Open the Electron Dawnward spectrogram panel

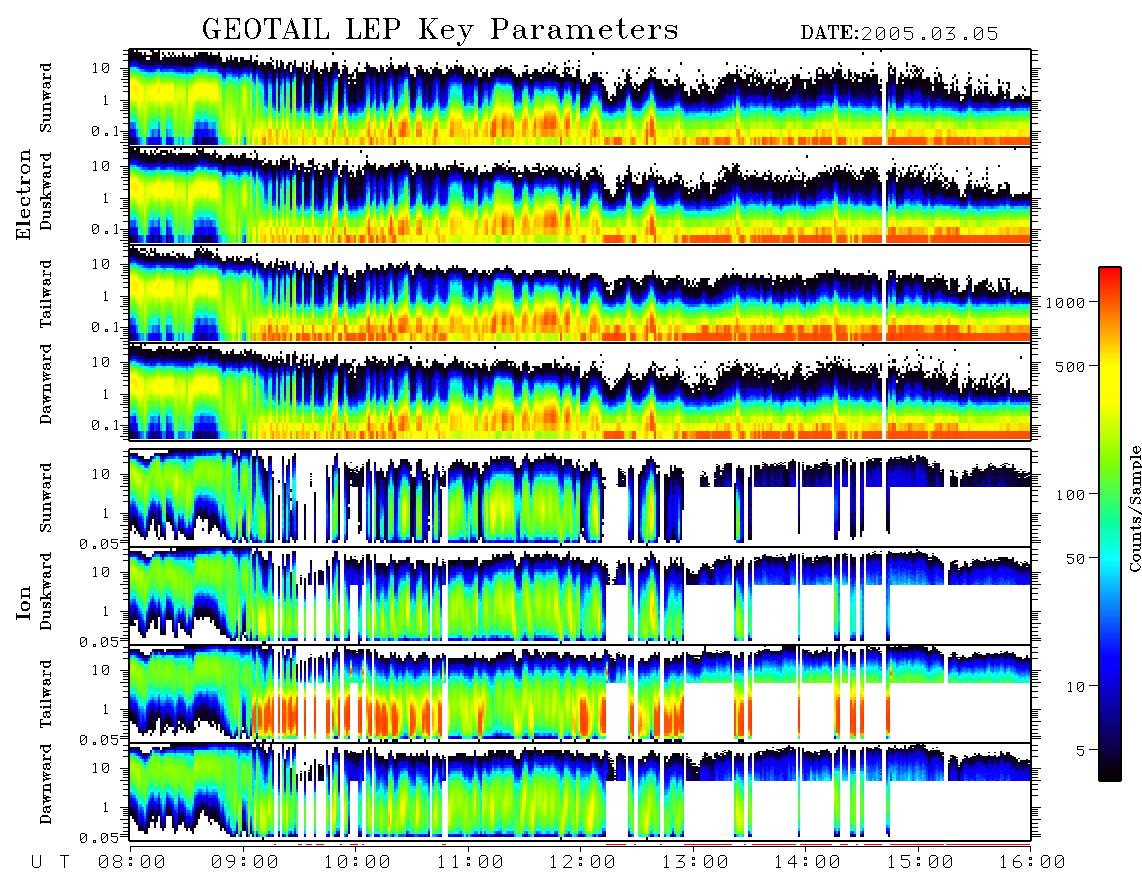pos(580,391)
